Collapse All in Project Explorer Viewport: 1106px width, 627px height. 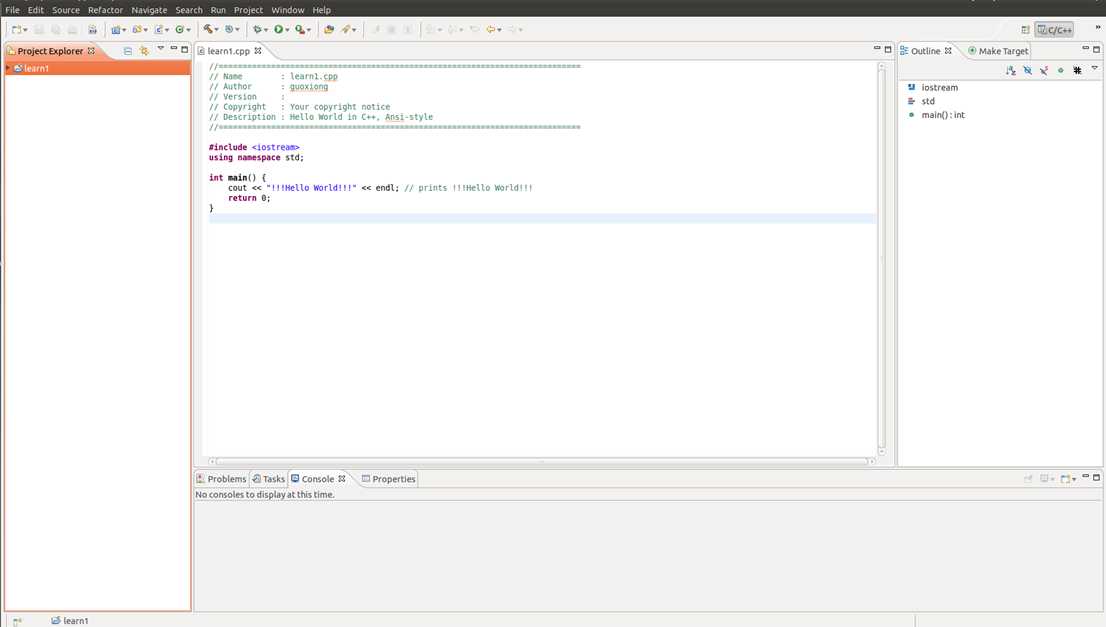[x=128, y=51]
